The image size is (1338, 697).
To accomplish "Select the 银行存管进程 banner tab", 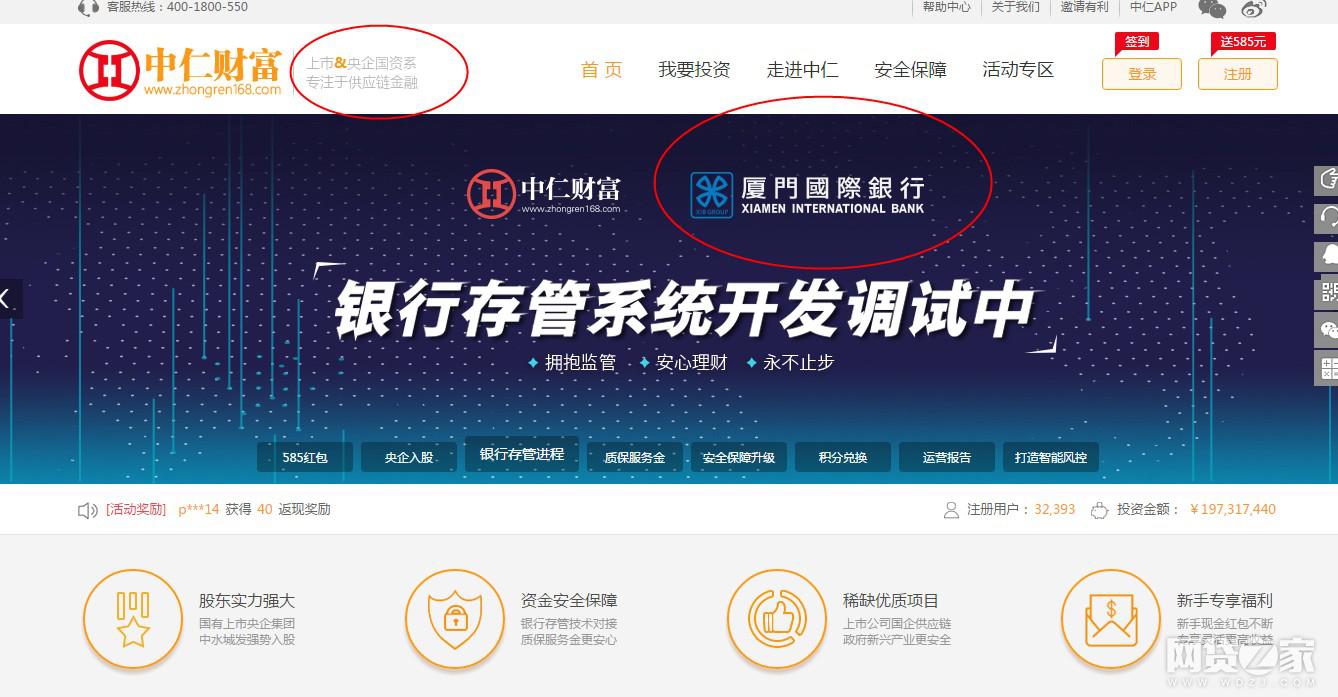I will 521,454.
